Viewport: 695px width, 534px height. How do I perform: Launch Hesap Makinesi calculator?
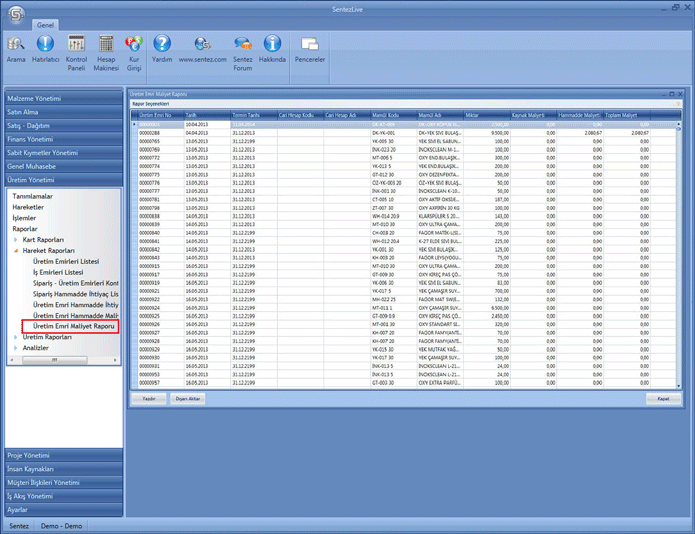click(x=106, y=53)
